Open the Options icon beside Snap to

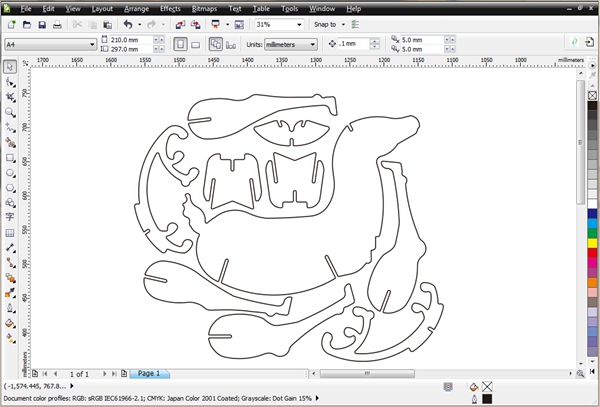coord(355,24)
